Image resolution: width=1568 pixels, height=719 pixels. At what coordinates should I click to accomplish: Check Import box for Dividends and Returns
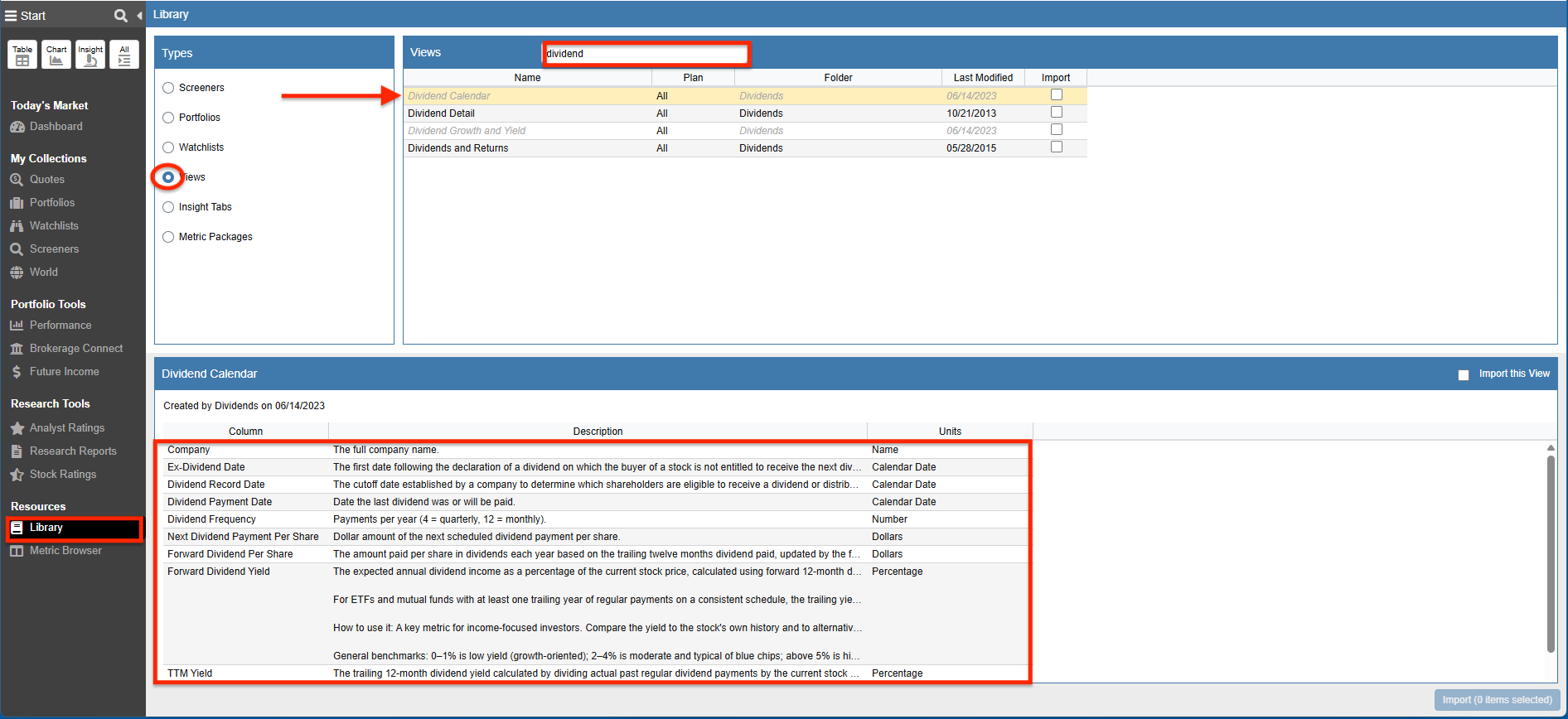coord(1056,147)
